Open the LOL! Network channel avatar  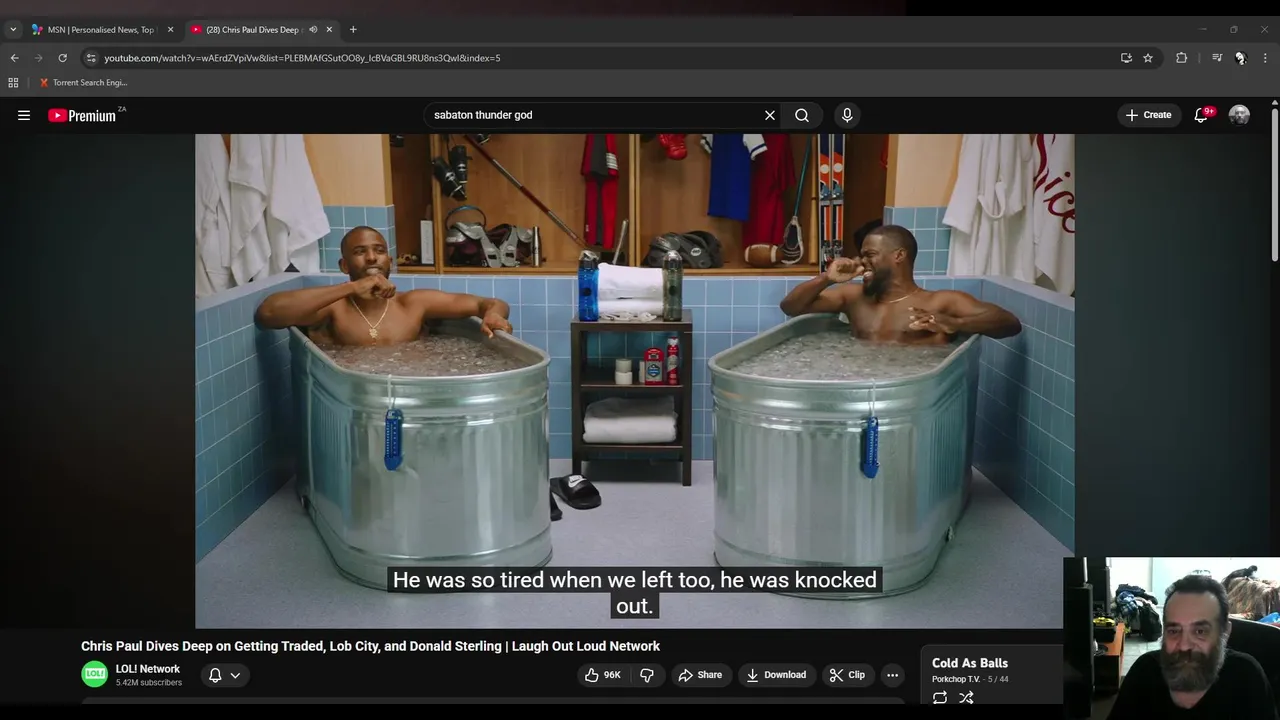(x=94, y=674)
